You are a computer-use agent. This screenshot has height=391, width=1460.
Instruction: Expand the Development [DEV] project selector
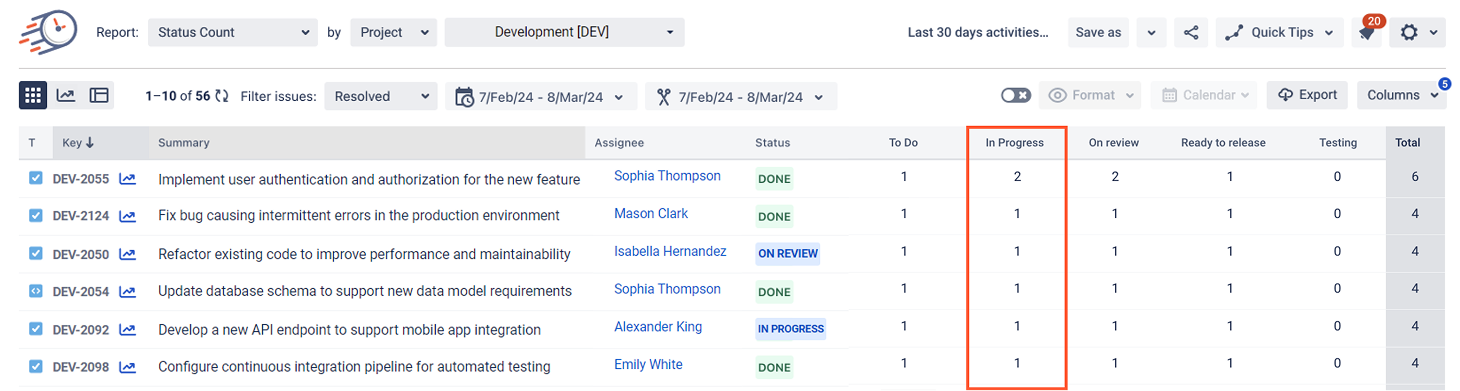pyautogui.click(x=565, y=32)
